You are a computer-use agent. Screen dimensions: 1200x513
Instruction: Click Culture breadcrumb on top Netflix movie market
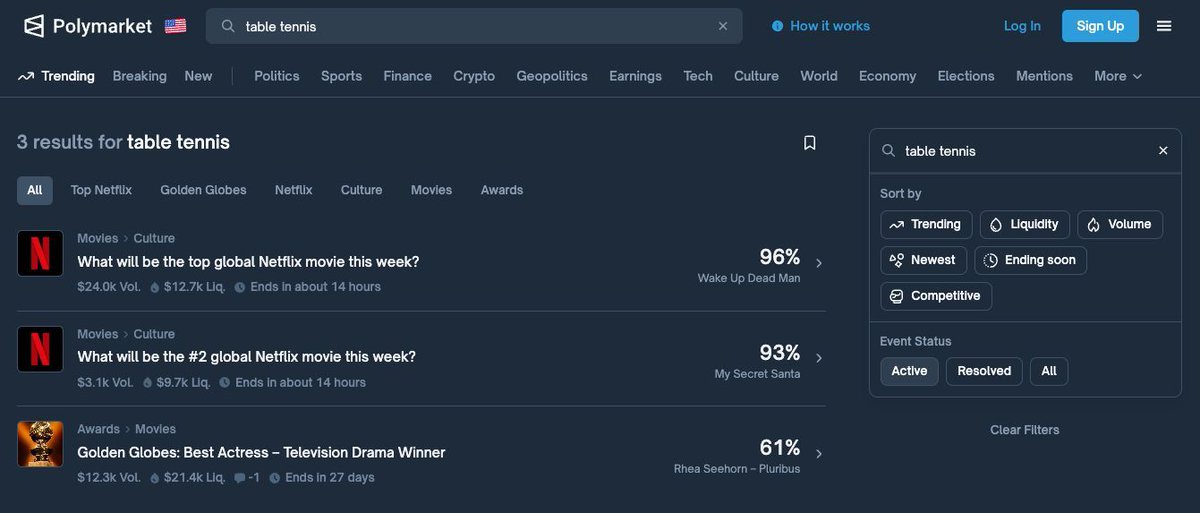154,238
